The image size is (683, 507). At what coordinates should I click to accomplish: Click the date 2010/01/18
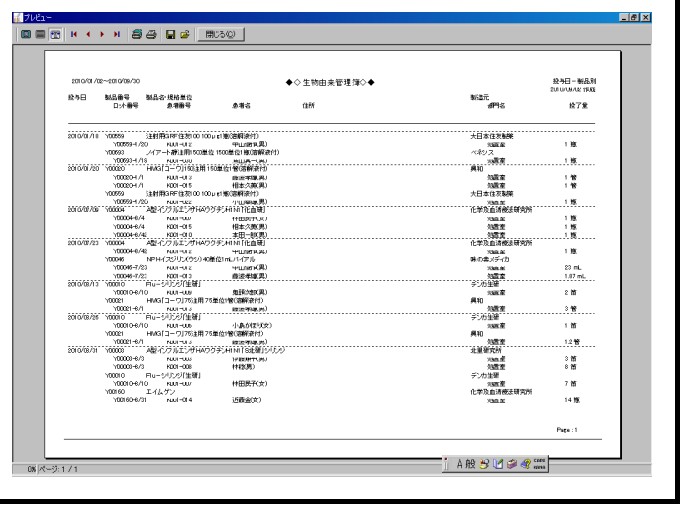pyautogui.click(x=83, y=136)
